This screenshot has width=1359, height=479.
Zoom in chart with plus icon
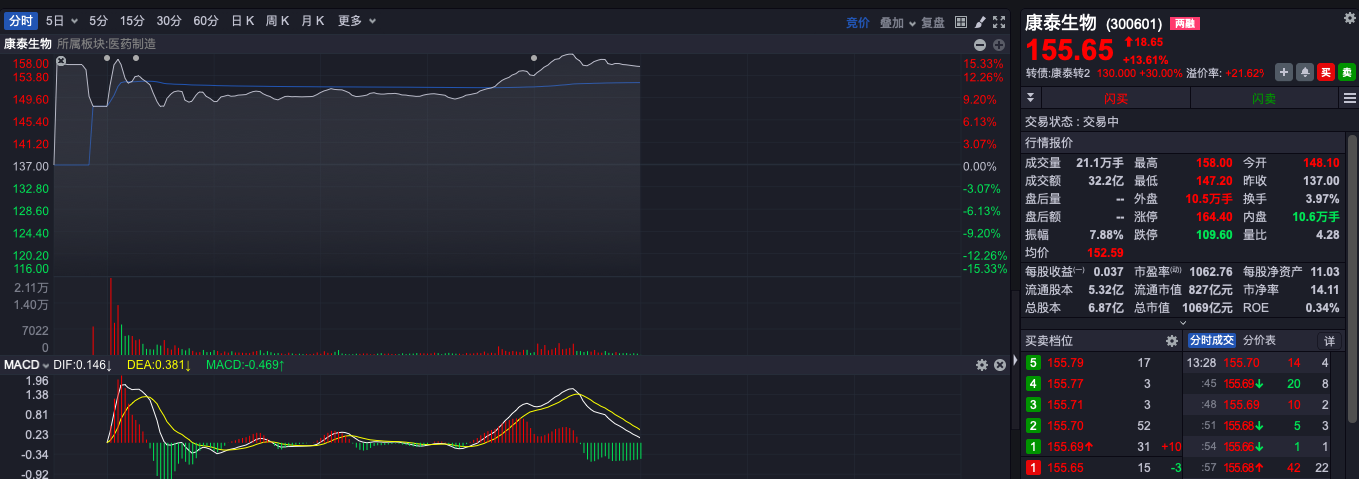[x=999, y=45]
